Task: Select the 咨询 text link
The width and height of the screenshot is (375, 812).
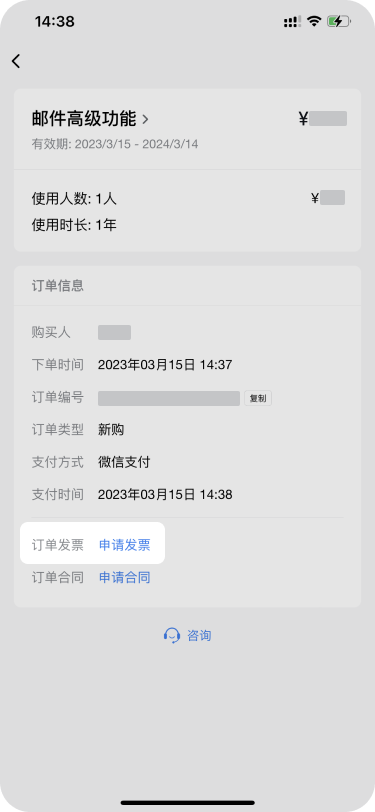Action: pyautogui.click(x=199, y=635)
